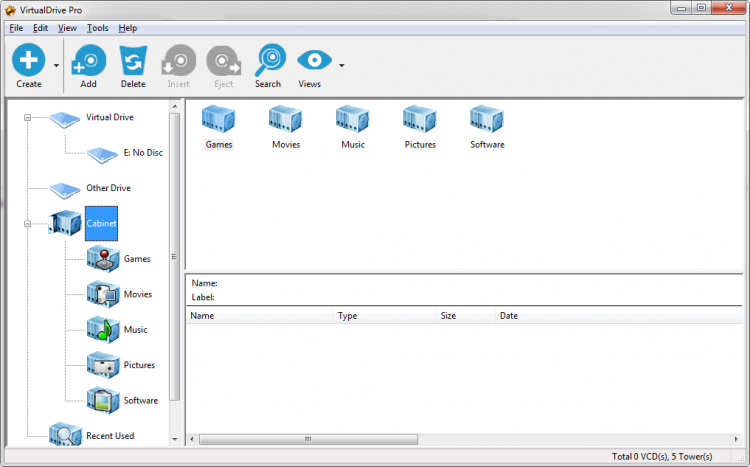Click the highlighted 'Cabinet' label

[101, 223]
